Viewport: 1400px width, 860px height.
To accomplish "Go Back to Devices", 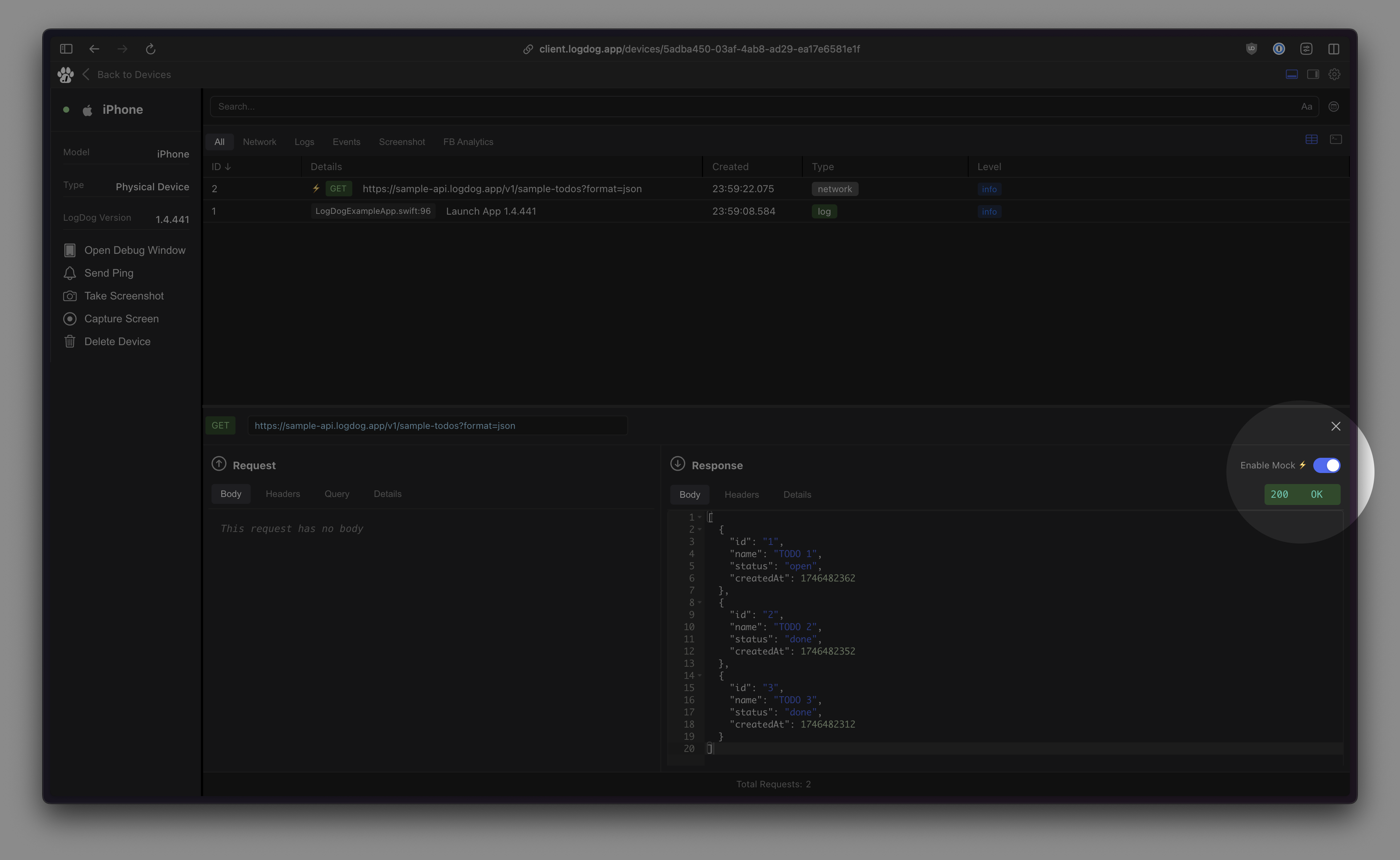I will point(127,75).
